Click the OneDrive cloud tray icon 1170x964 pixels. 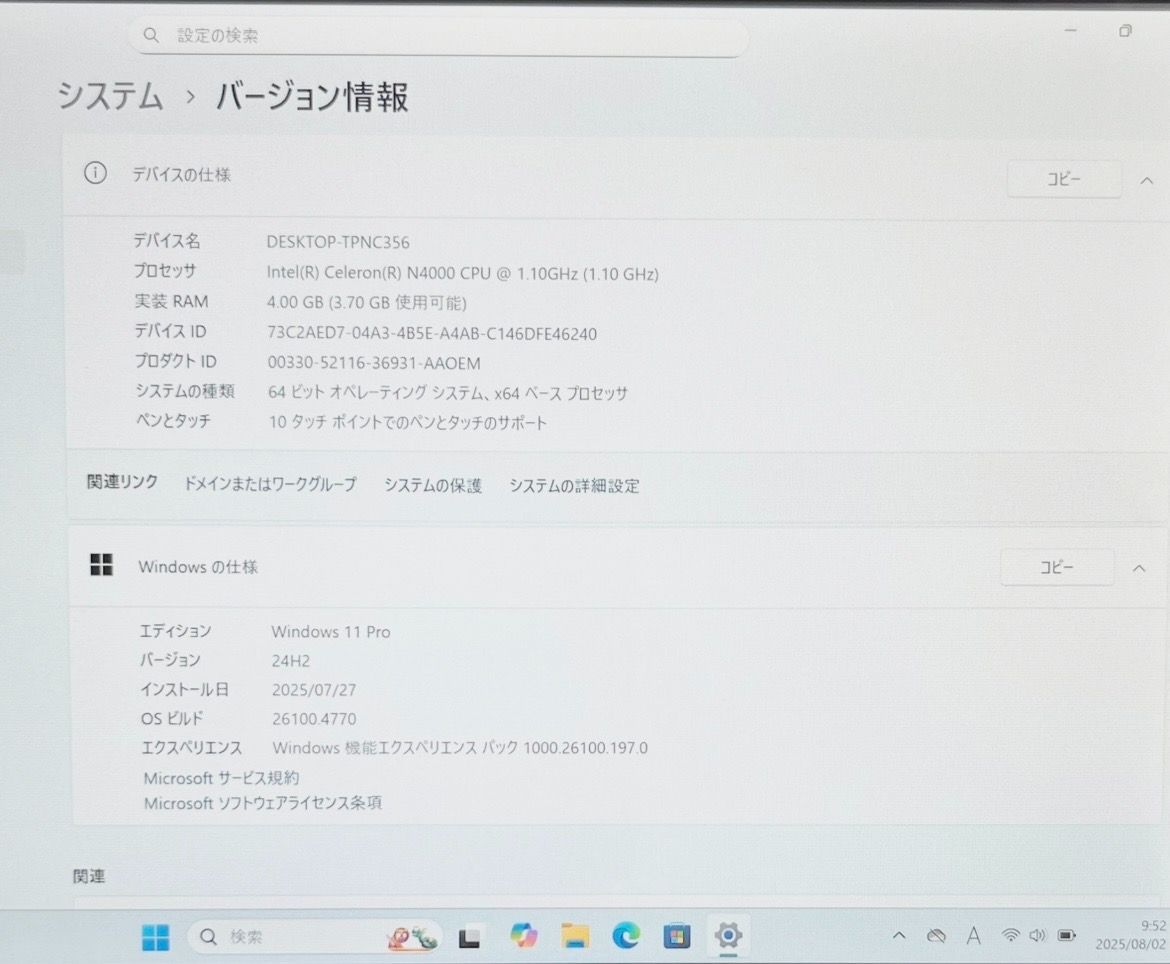(936, 936)
